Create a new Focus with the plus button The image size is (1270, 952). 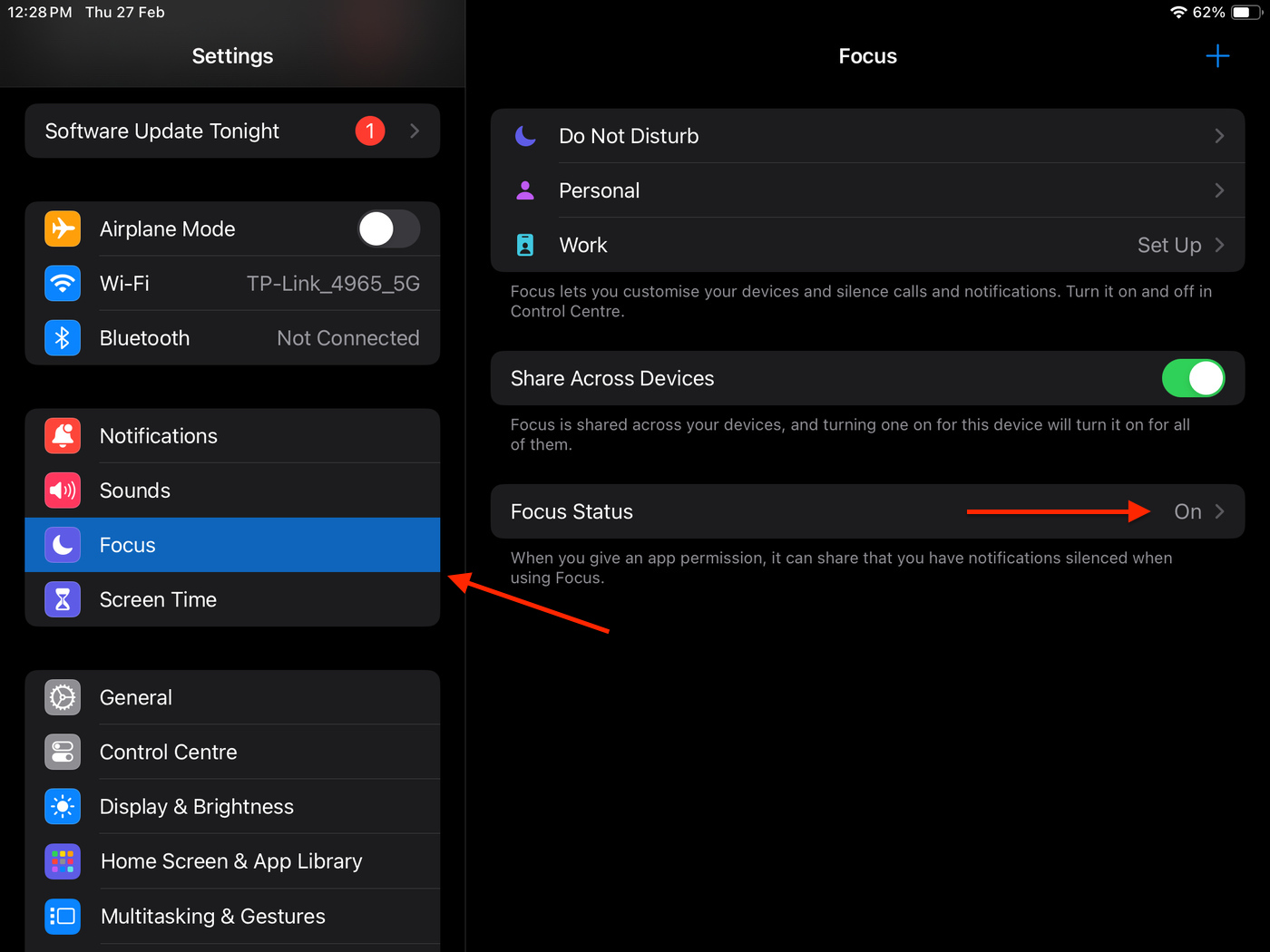point(1218,55)
